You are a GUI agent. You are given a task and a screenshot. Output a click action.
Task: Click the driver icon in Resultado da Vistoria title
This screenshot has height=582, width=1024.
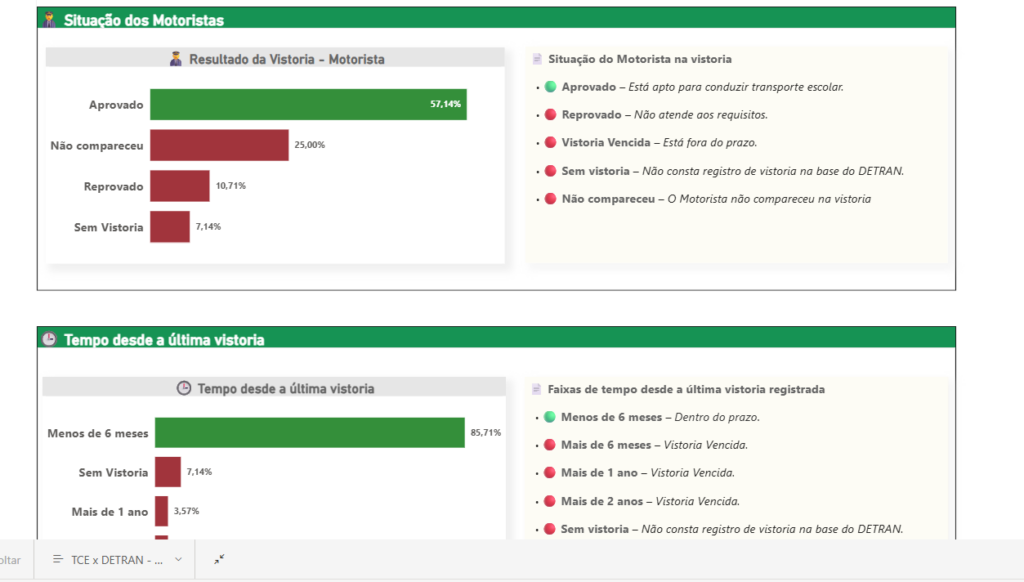tap(176, 59)
